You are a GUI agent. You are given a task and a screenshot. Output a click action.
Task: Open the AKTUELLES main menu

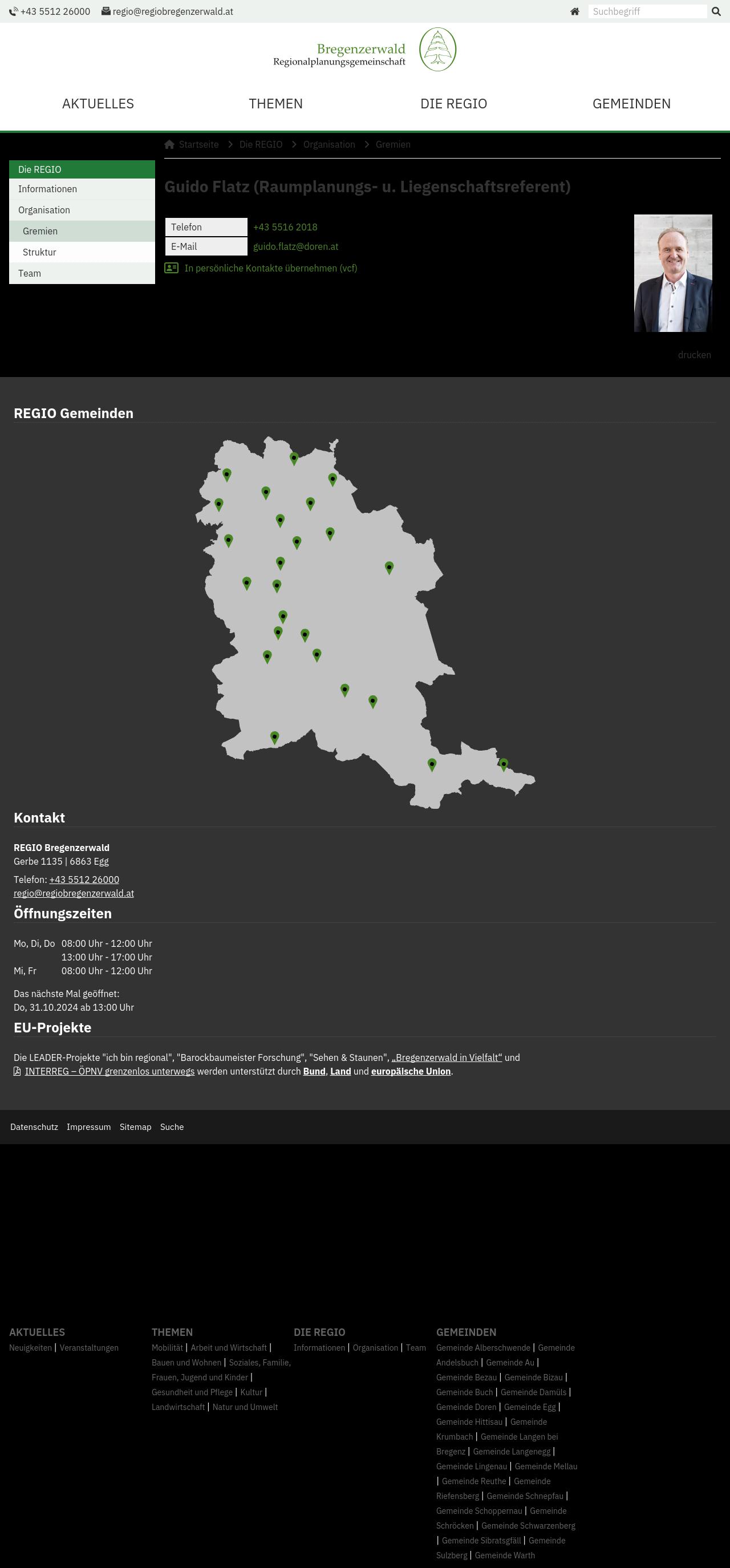[98, 103]
